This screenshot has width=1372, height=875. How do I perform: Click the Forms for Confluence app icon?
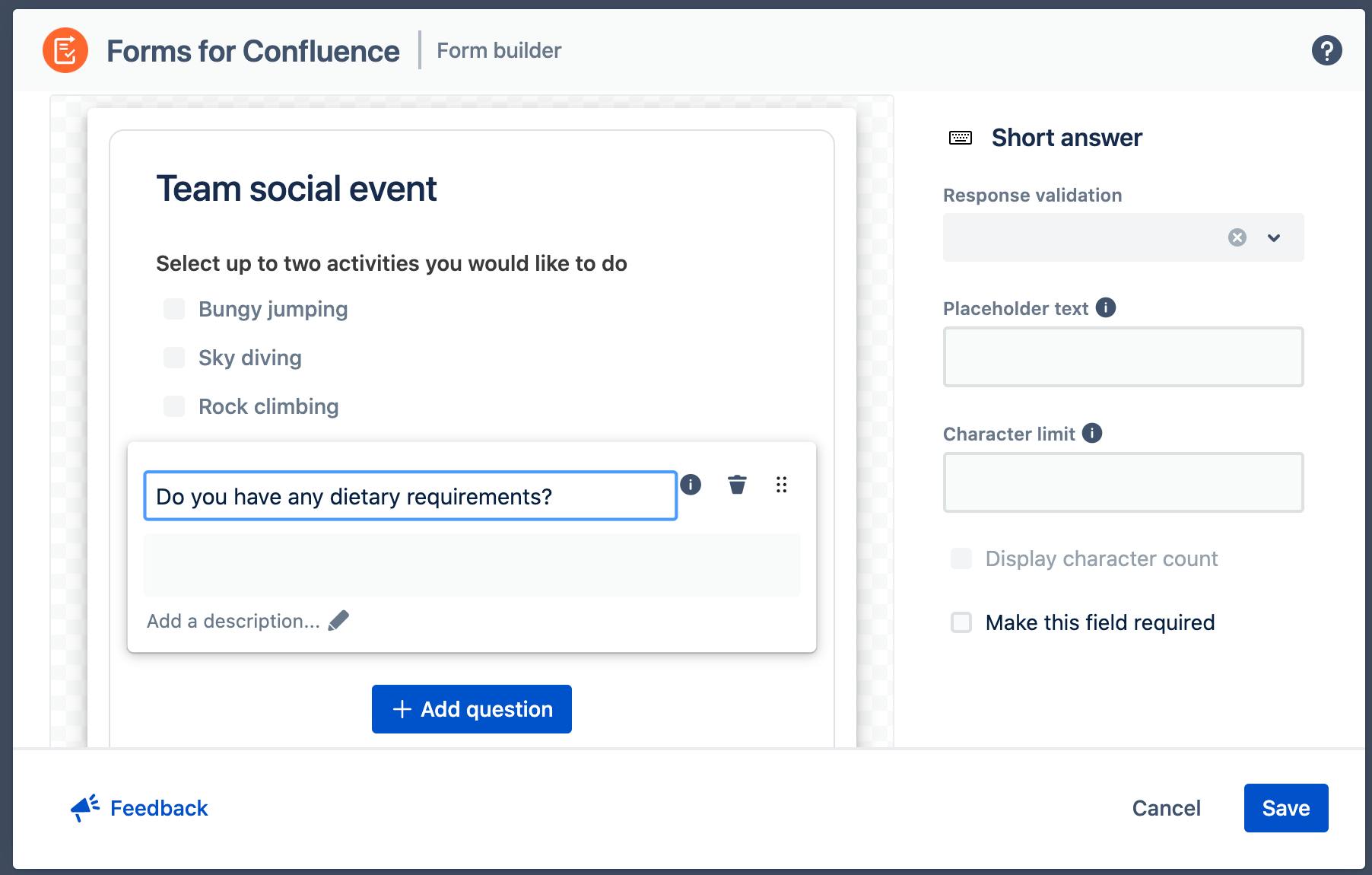(x=66, y=51)
